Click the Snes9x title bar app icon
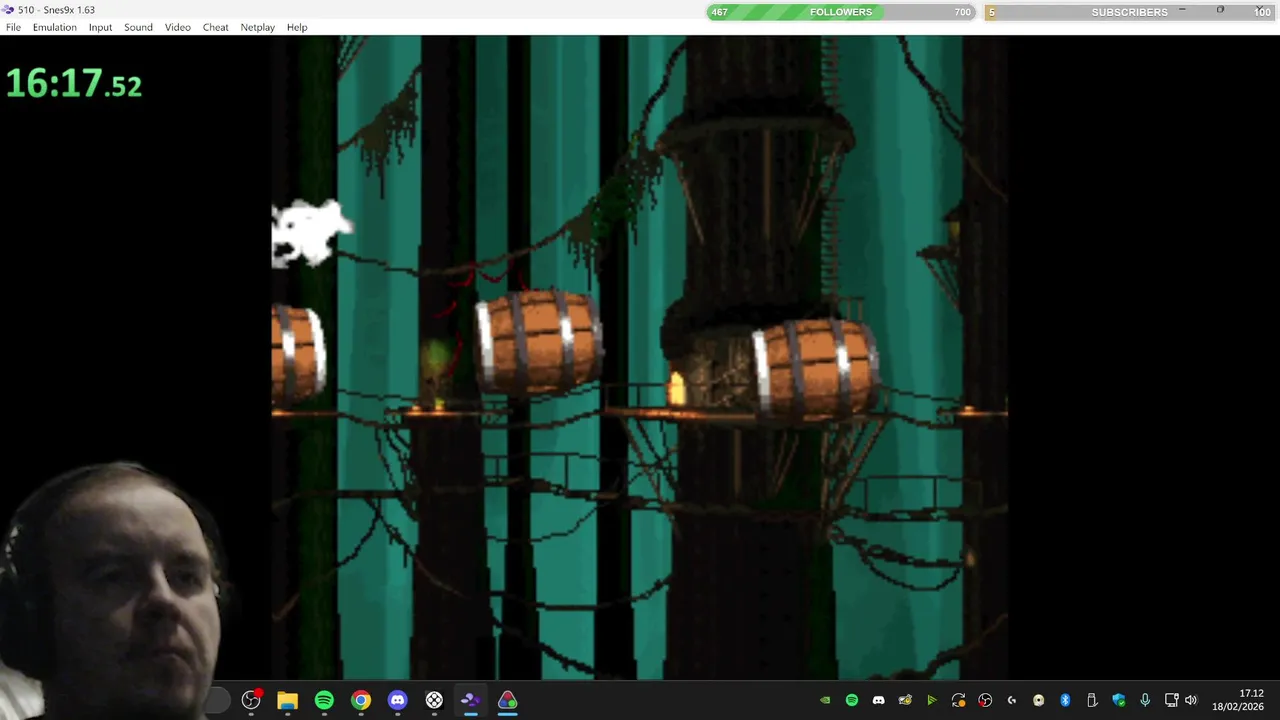 (x=8, y=10)
